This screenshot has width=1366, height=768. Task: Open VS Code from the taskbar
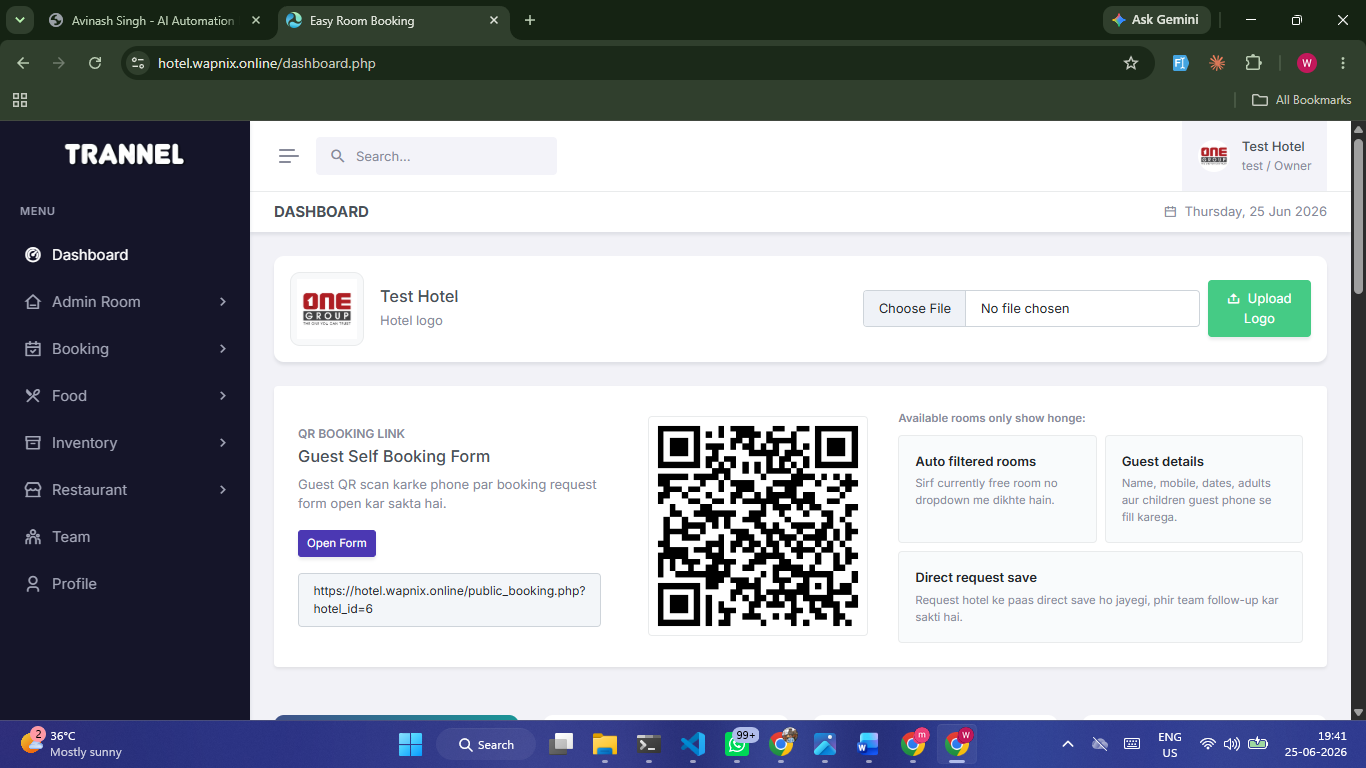pos(693,744)
